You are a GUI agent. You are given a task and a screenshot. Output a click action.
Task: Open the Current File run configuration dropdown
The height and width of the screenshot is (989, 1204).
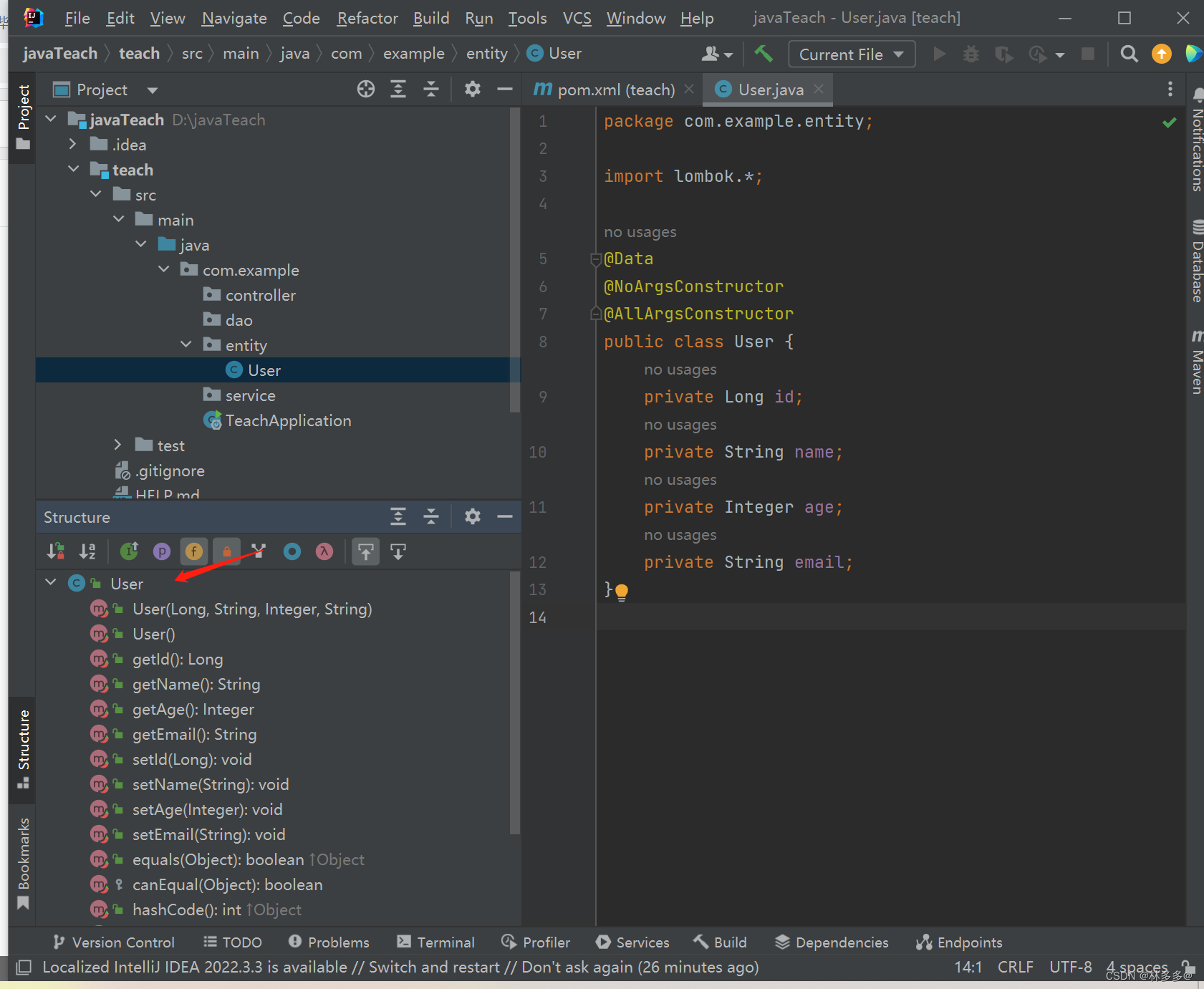pyautogui.click(x=851, y=54)
